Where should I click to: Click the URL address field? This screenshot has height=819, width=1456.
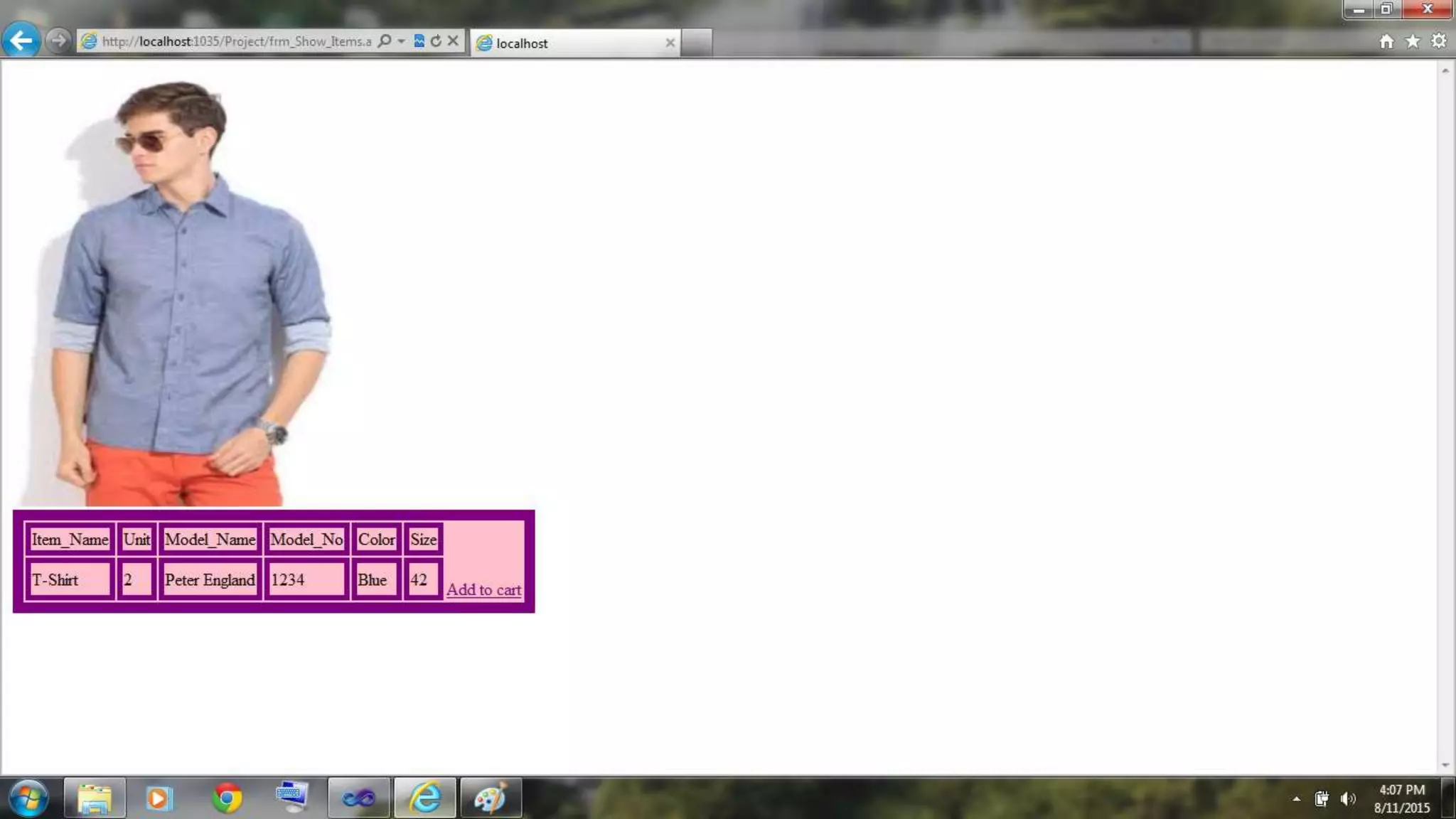(236, 41)
